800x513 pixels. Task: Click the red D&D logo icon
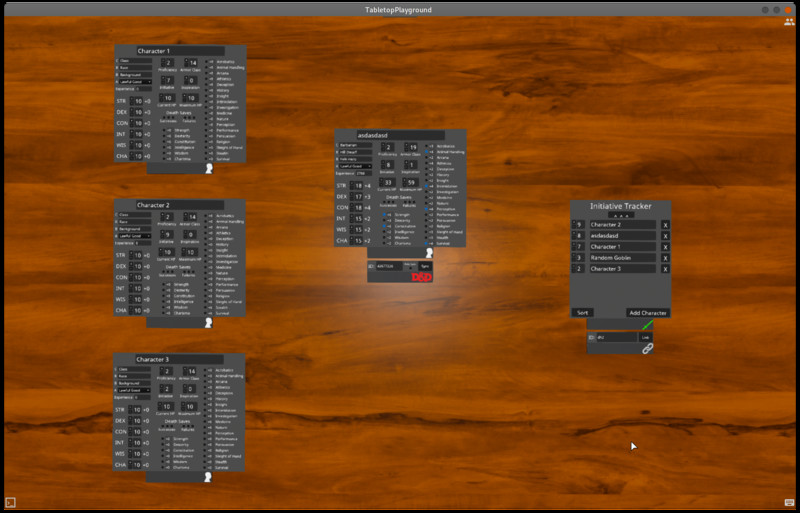tap(421, 277)
